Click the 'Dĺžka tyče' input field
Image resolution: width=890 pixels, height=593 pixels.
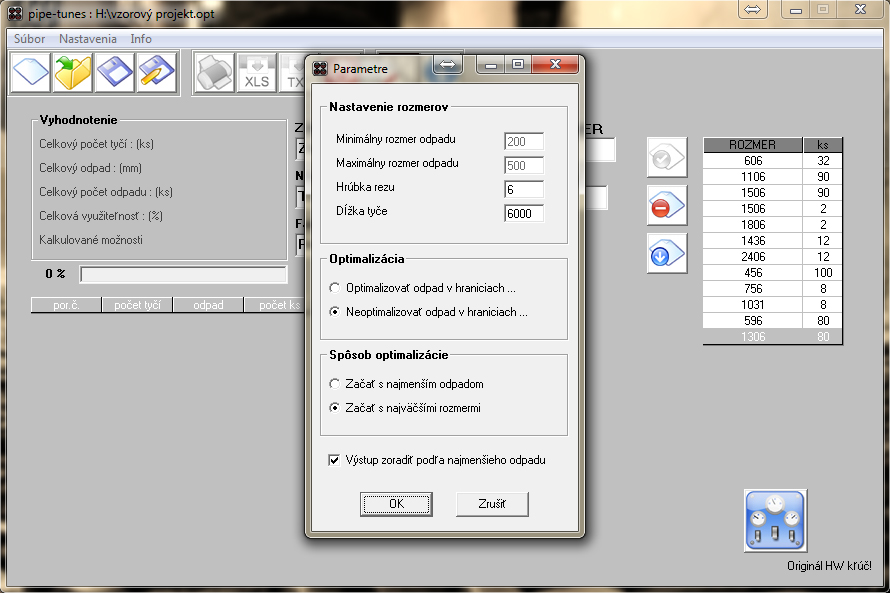point(524,212)
